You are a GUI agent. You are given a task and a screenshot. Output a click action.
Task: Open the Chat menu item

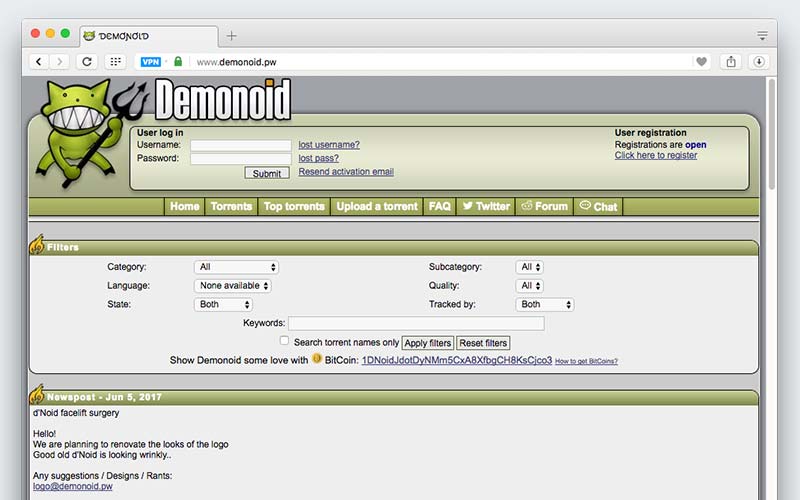[598, 206]
